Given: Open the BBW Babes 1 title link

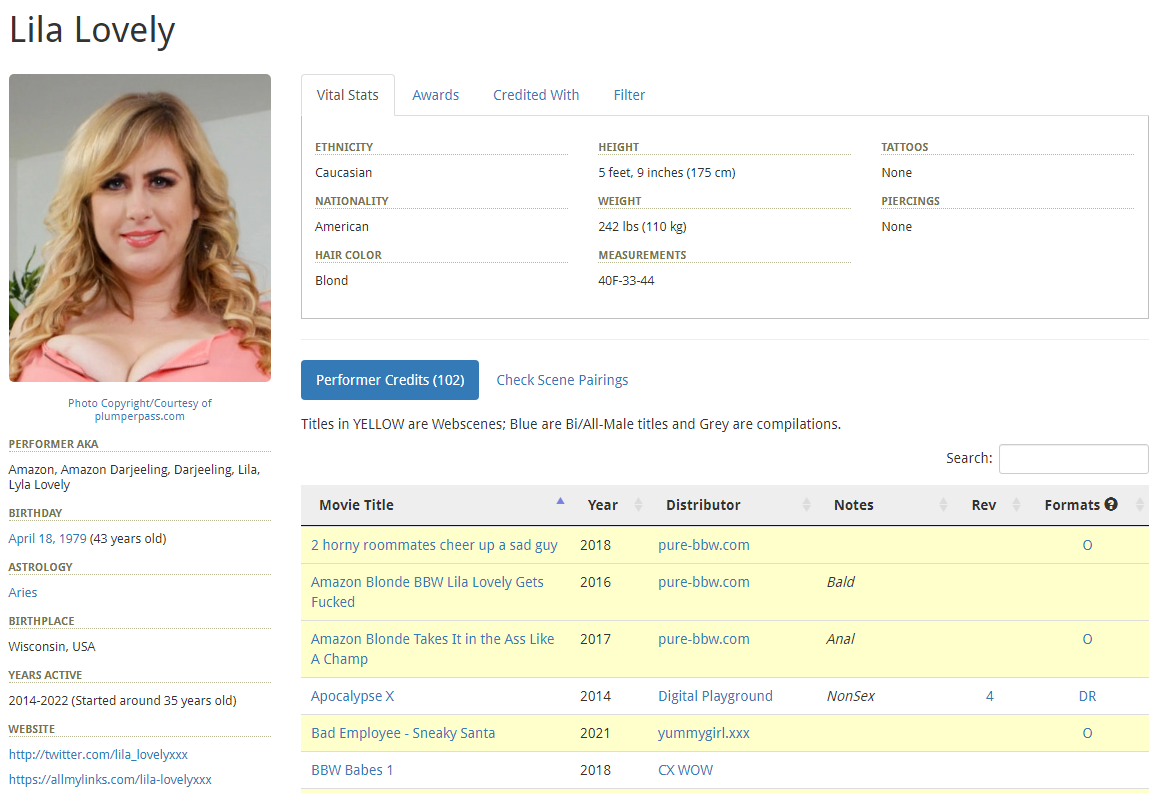Looking at the screenshot, I should pyautogui.click(x=352, y=770).
